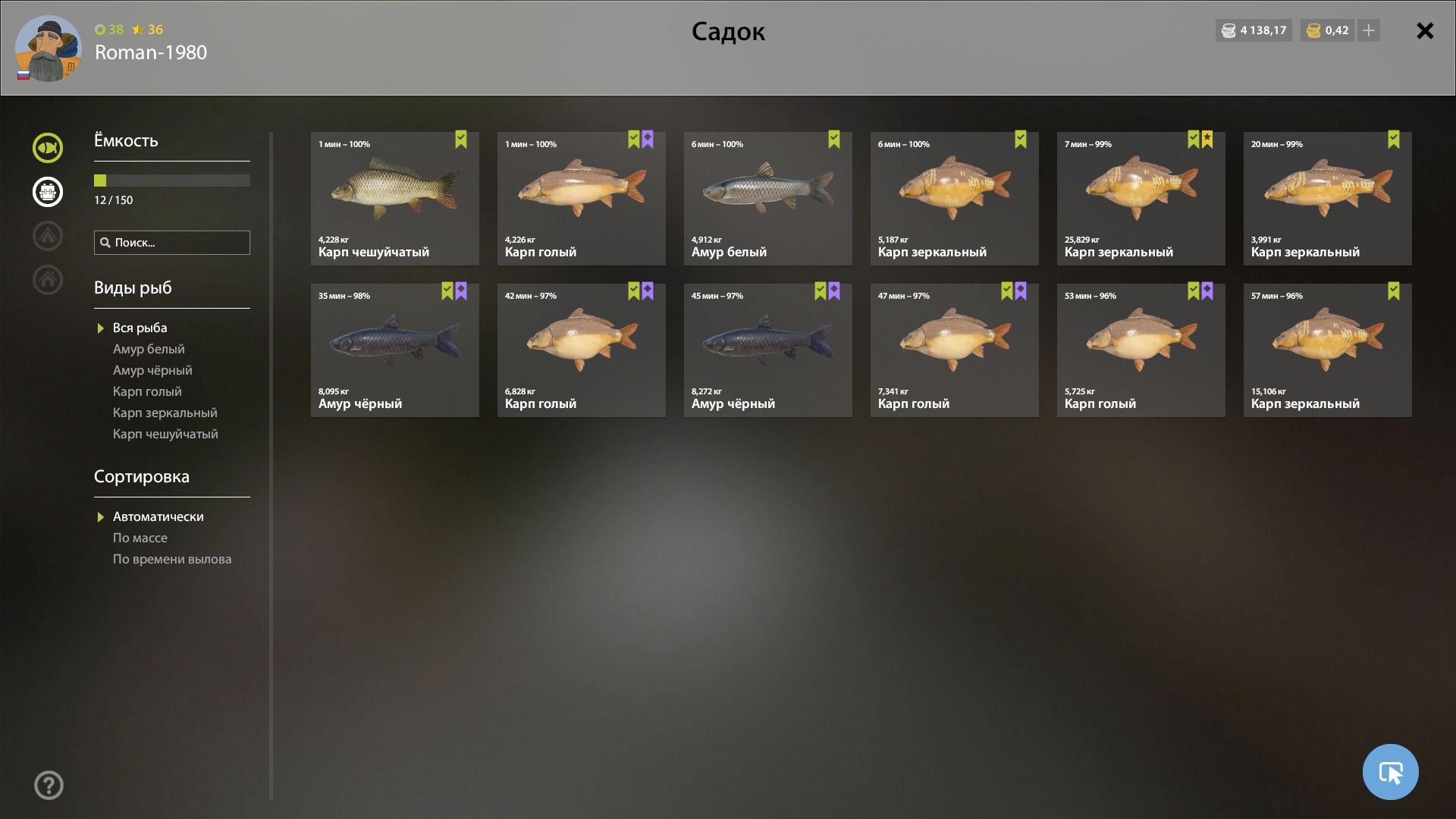The image size is (1456, 819).
Task: Select Вся рыба filter
Action: click(x=140, y=328)
